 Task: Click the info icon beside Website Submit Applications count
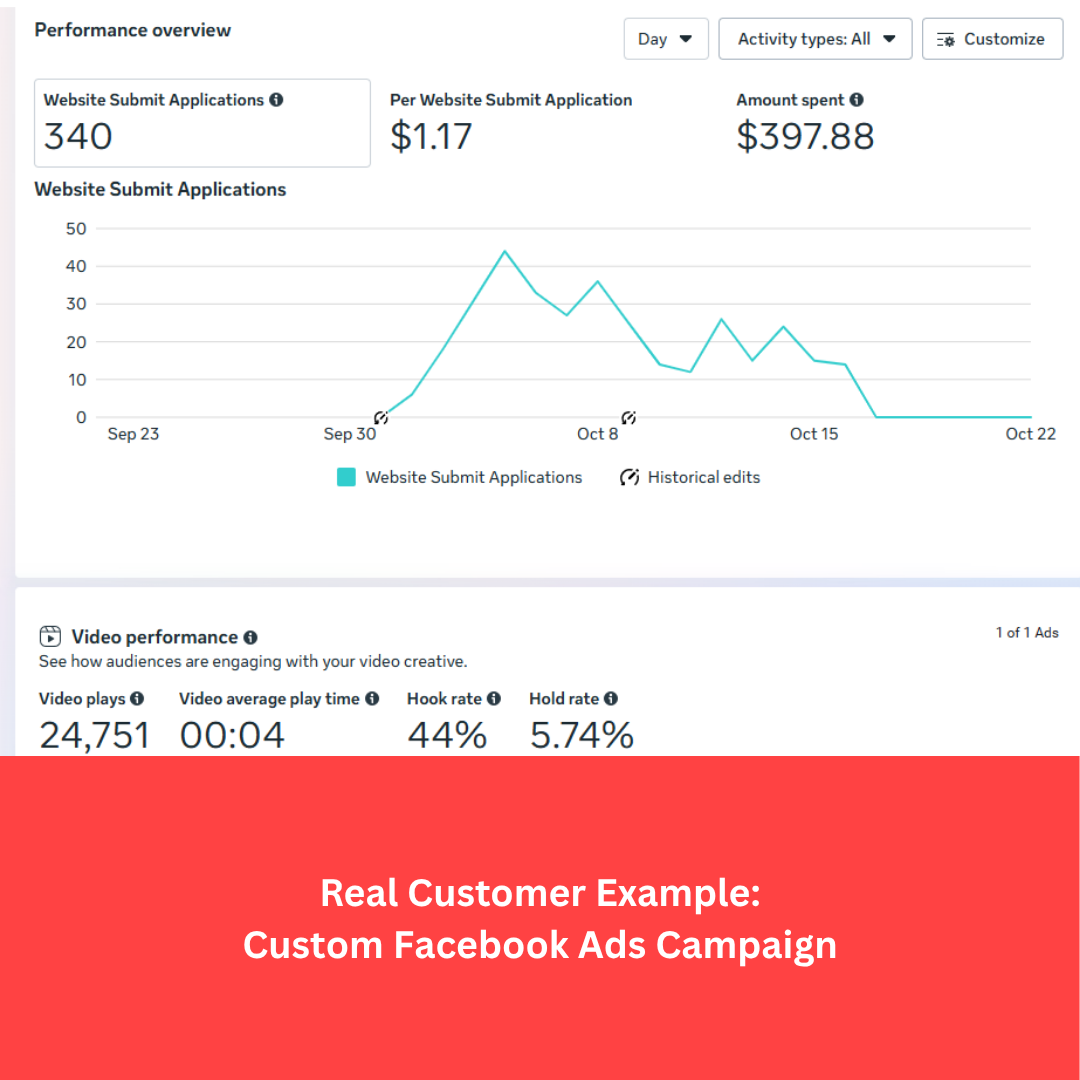[x=277, y=100]
